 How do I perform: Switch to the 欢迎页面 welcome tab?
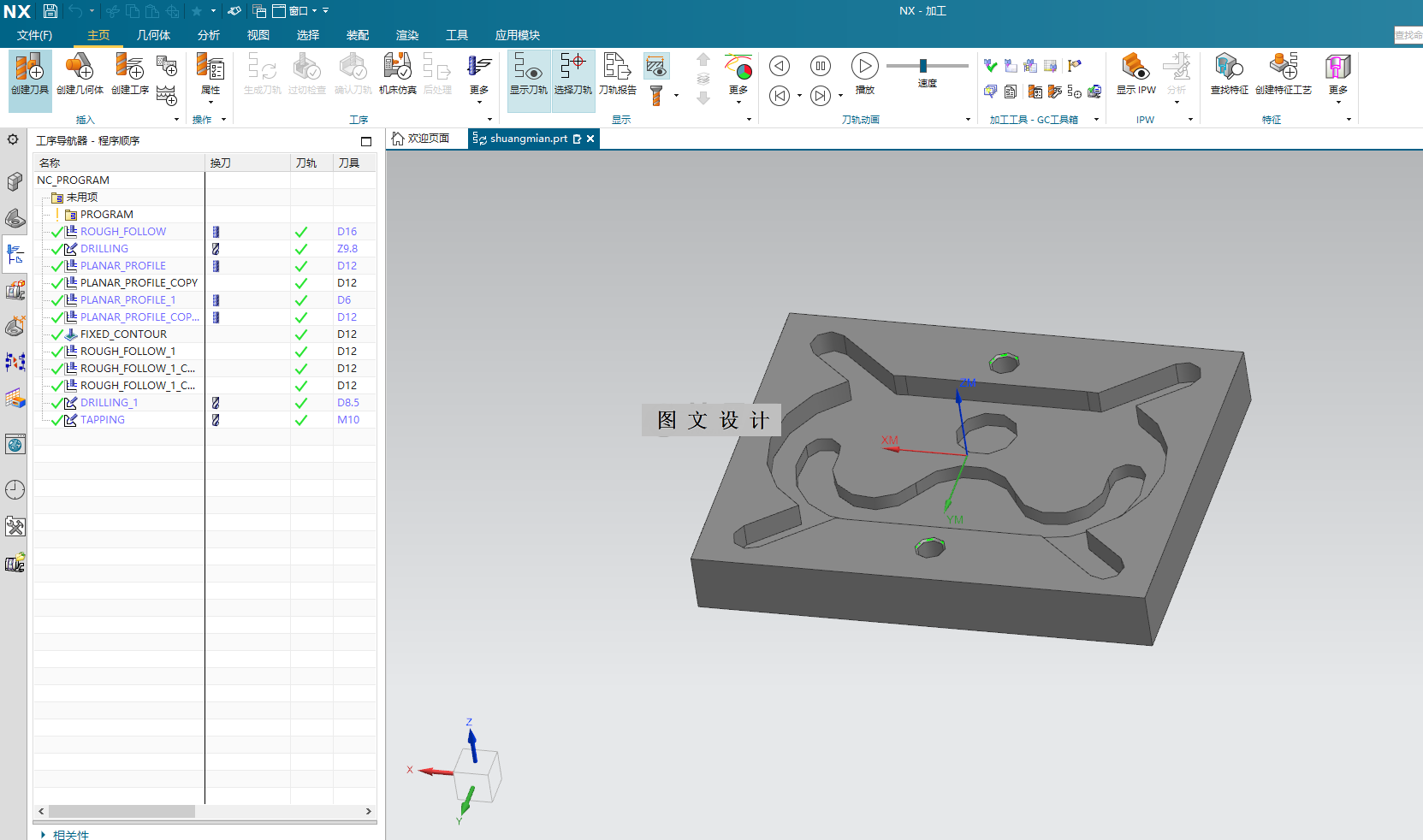[x=421, y=139]
